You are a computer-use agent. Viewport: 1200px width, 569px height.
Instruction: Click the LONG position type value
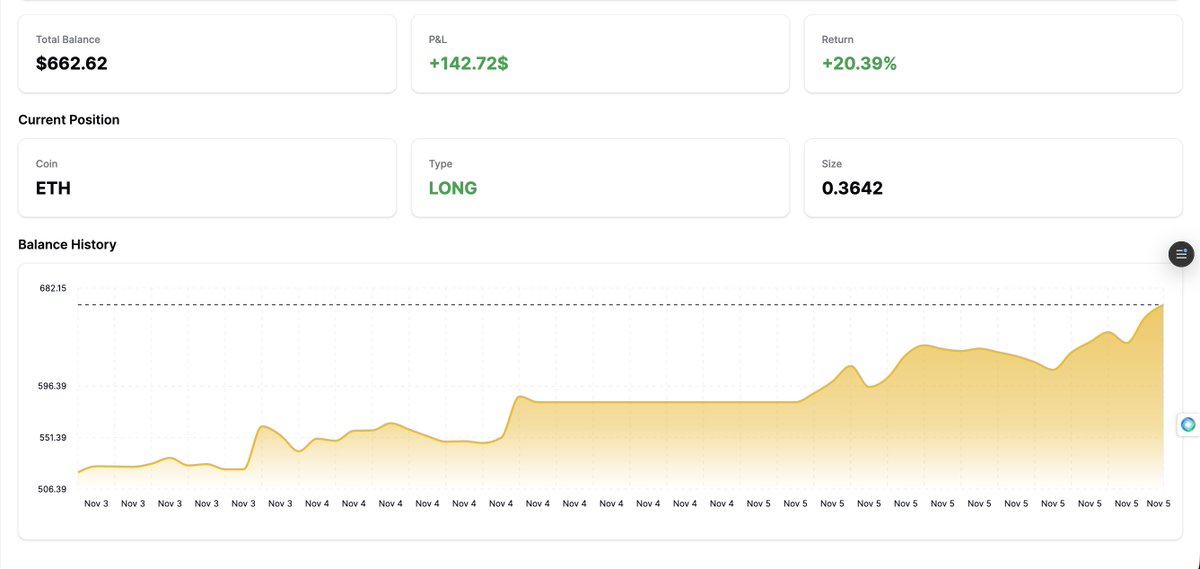[x=453, y=188]
